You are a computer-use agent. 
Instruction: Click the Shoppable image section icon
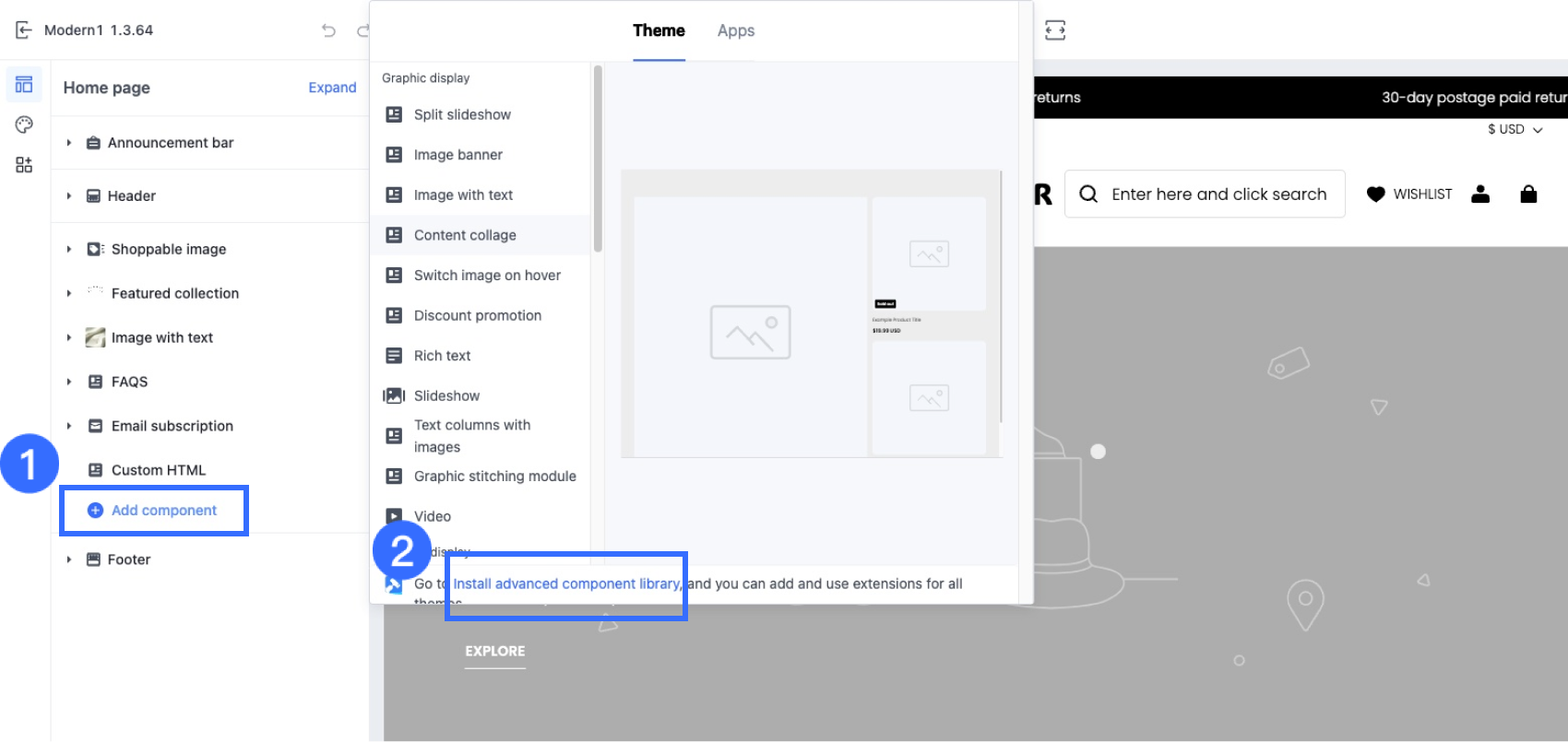tap(95, 250)
